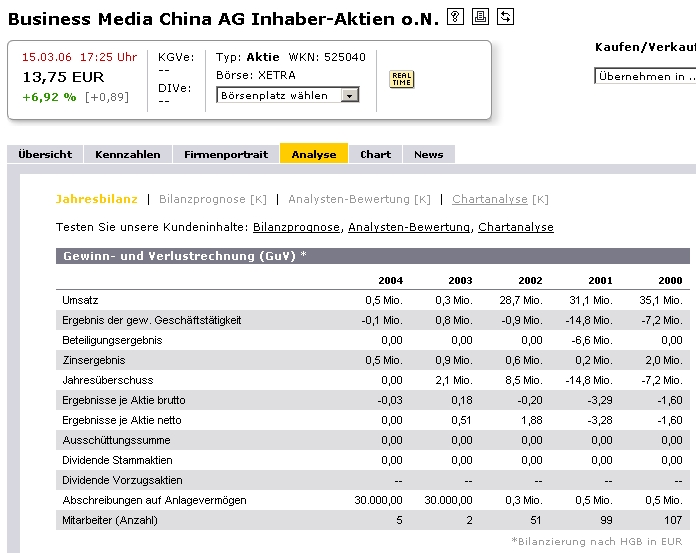Click the help question mark icon
The image size is (696, 553).
pyautogui.click(x=455, y=16)
